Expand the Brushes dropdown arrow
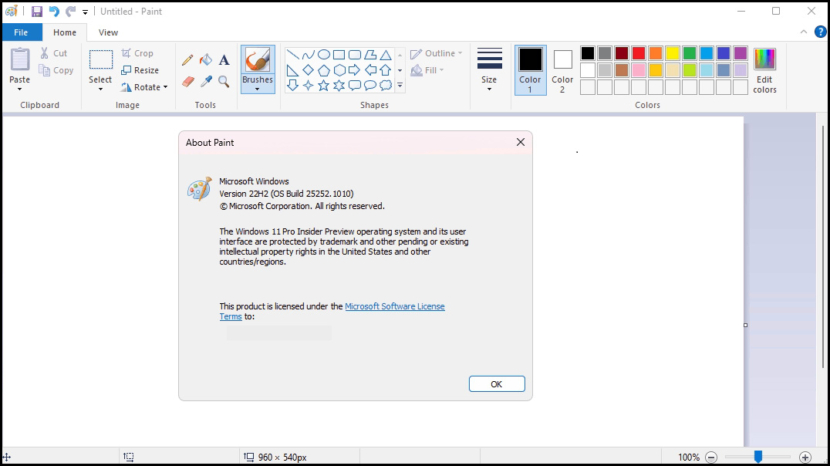This screenshot has width=830, height=466. pyautogui.click(x=257, y=89)
